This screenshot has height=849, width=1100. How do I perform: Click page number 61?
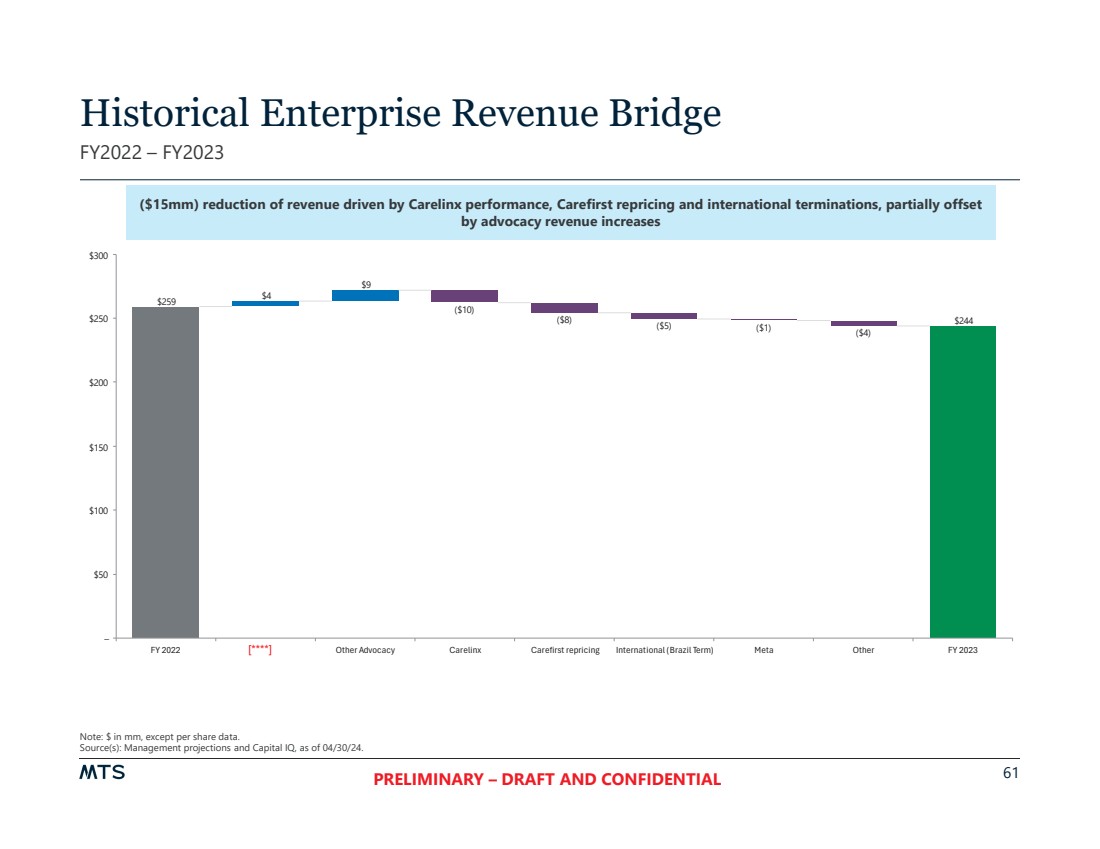[1010, 774]
